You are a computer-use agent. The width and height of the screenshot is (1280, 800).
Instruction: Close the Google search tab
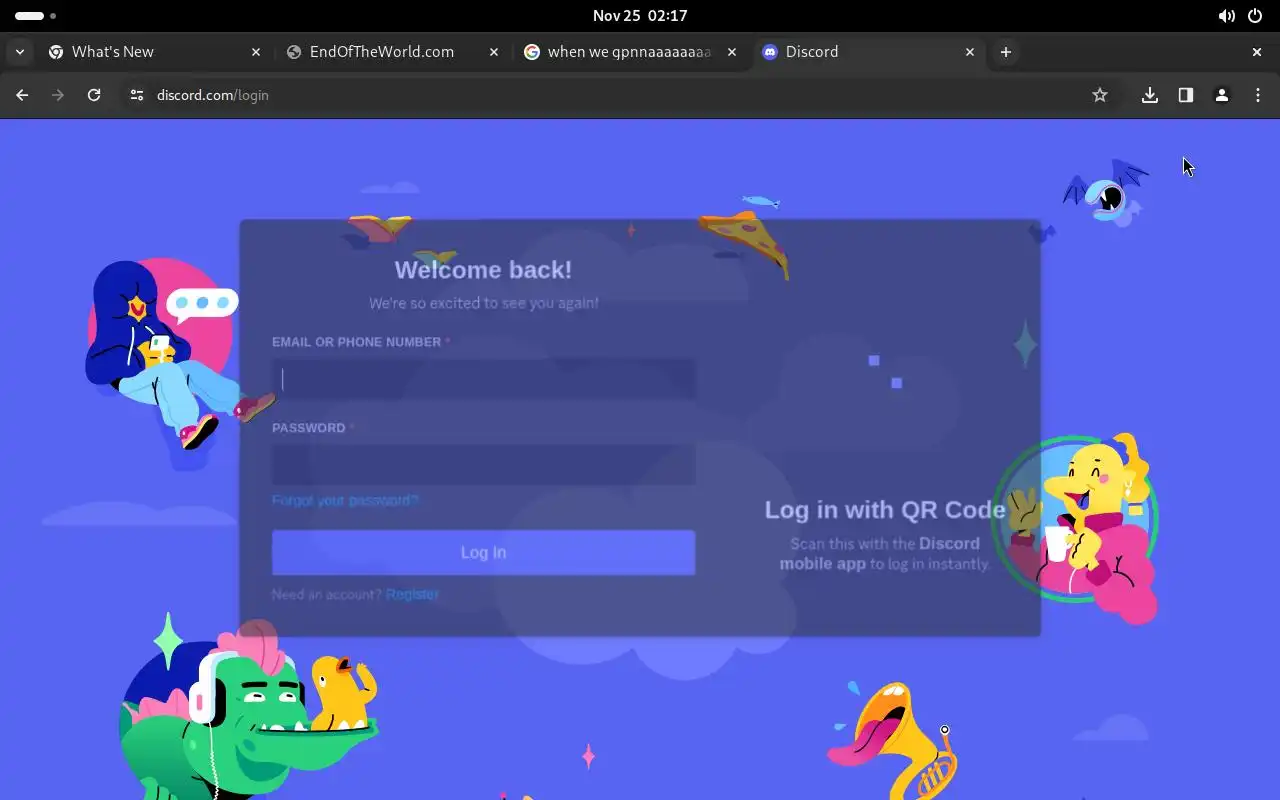tap(732, 52)
